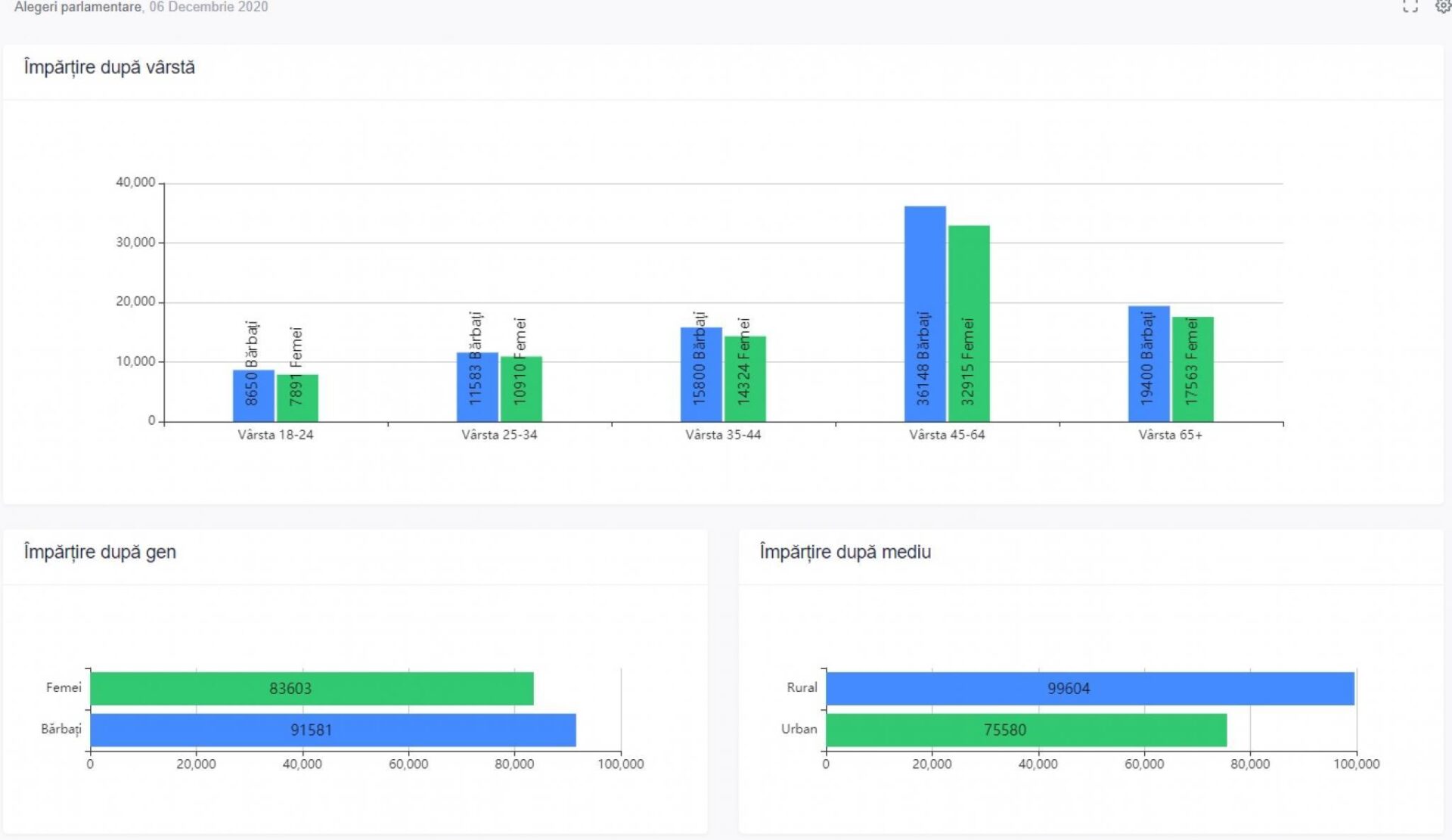1452x840 pixels.
Task: Click the 'Împărțire după mediu' panel title
Action: [x=845, y=552]
